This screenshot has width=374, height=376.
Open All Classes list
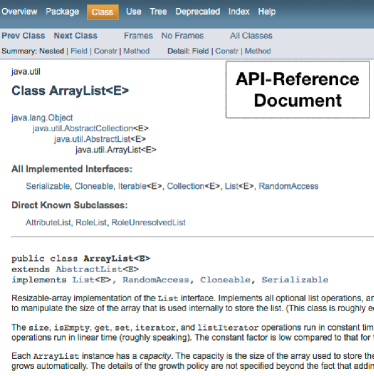[251, 36]
